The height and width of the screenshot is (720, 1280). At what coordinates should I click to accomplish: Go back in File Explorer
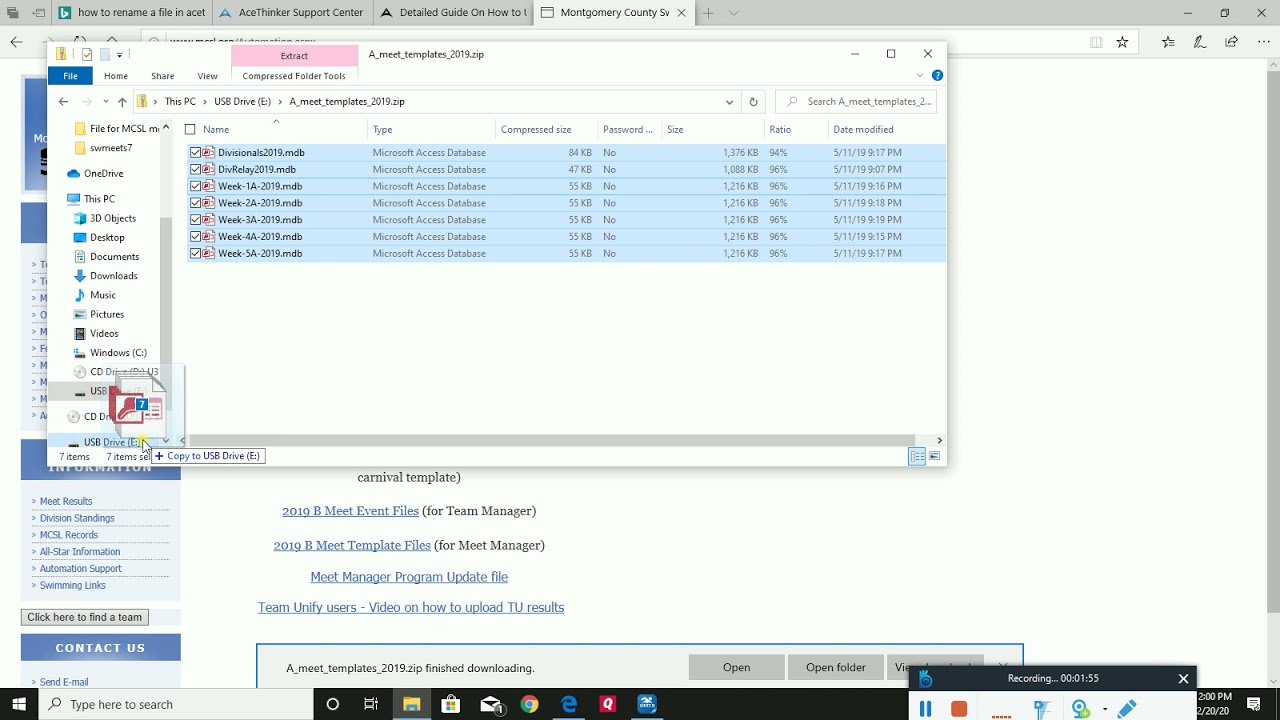point(63,101)
